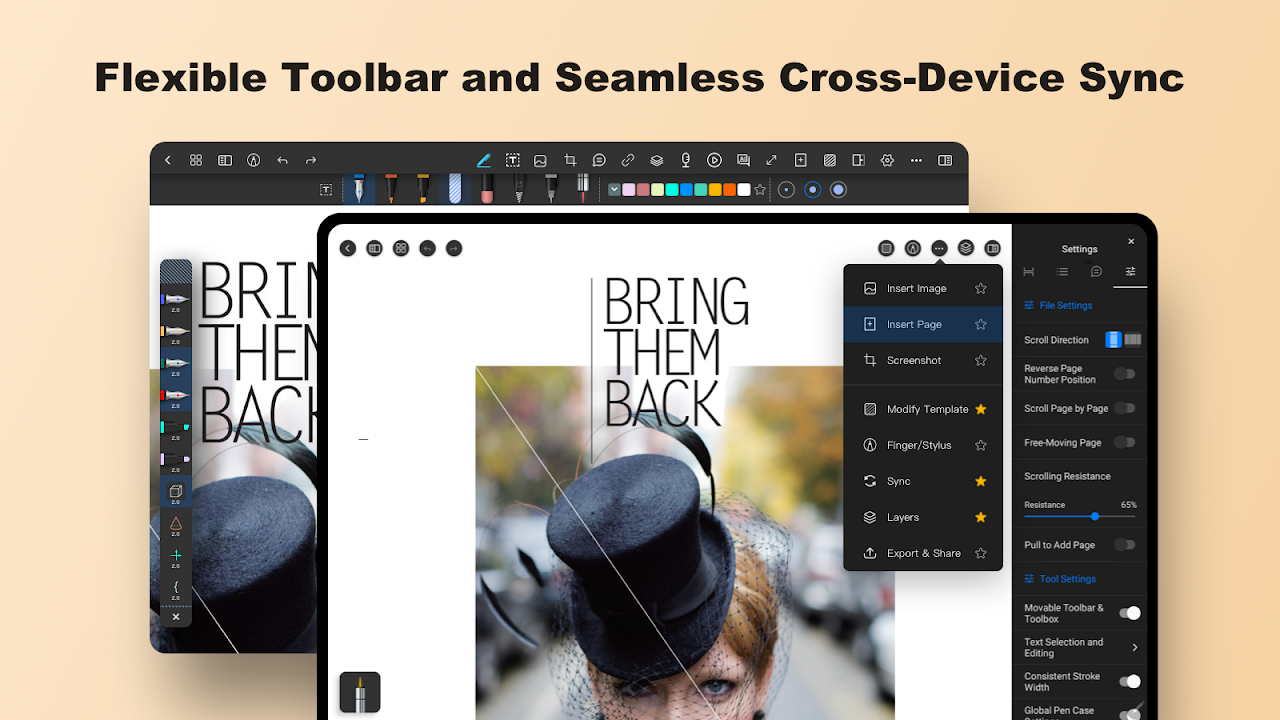Screen dimensions: 1280x720
Task: Click the three-dot More menu
Action: coord(938,248)
